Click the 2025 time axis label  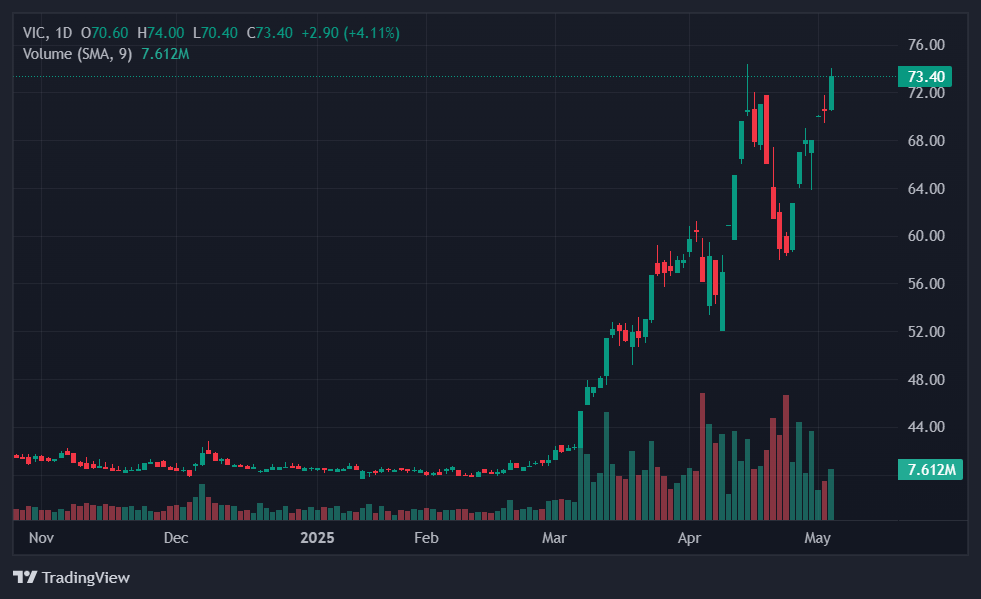[x=317, y=538]
